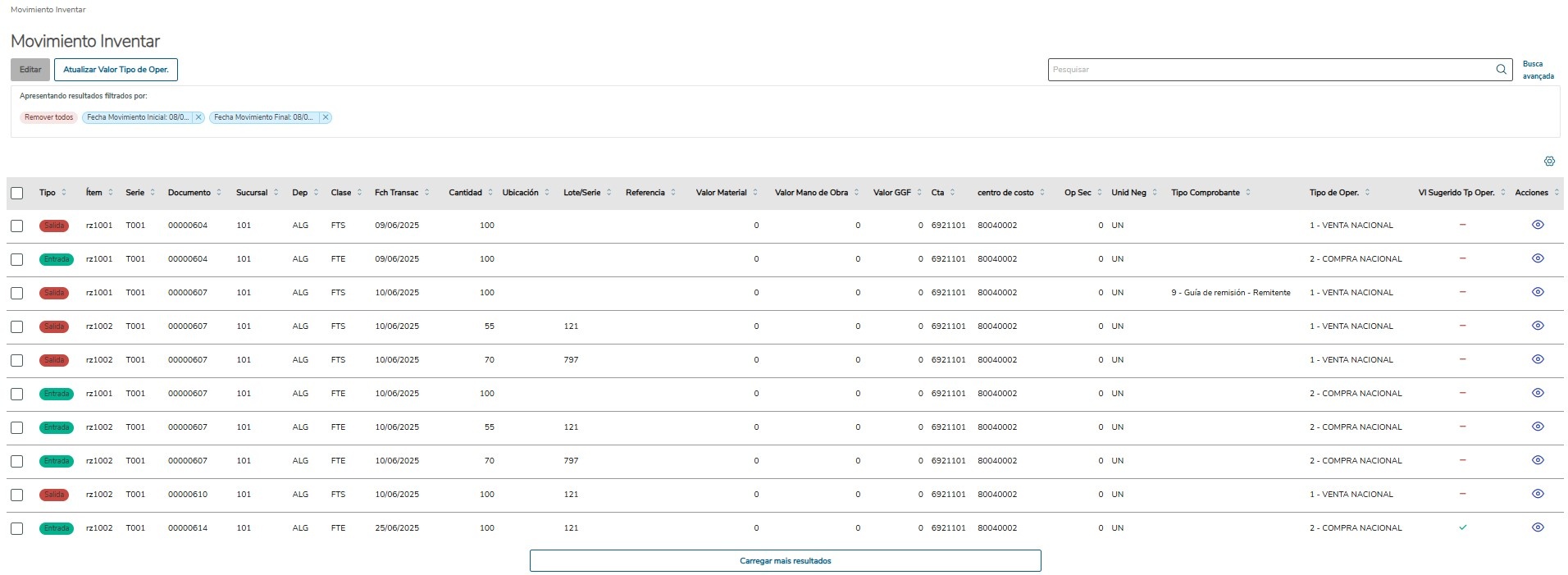Image resolution: width=1568 pixels, height=575 pixels.
Task: Open eye icon for Guía de remisión row
Action: 1538,292
